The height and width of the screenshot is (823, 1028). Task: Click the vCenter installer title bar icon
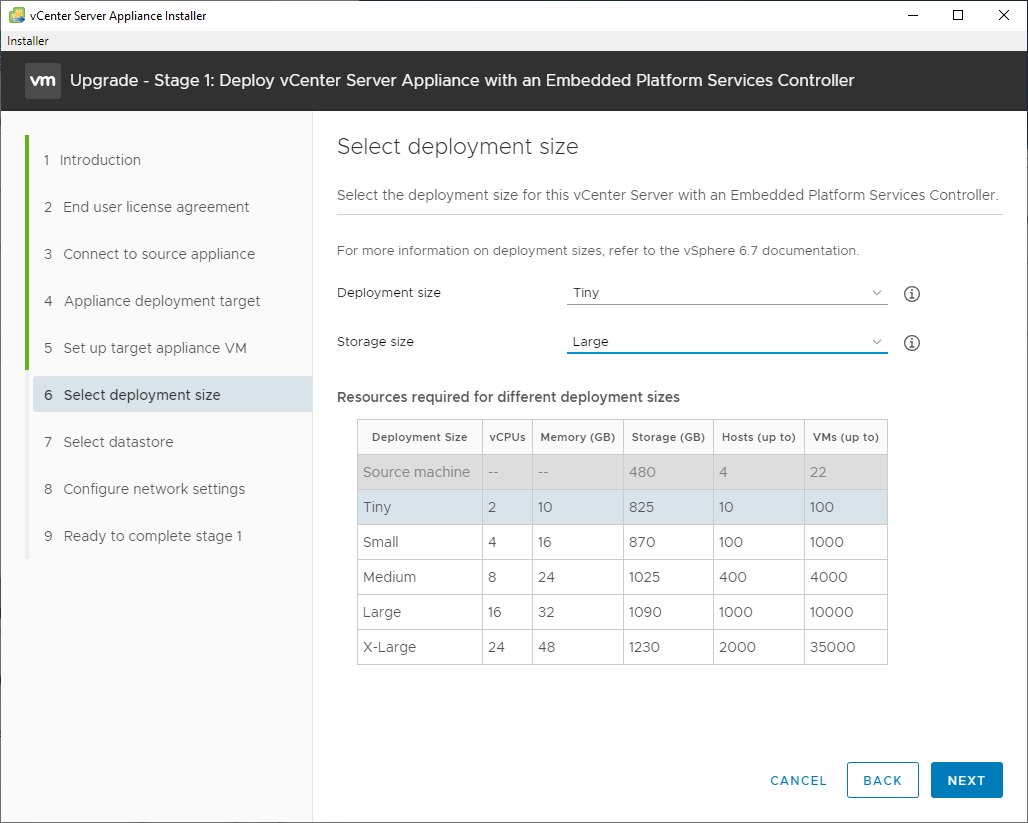point(17,15)
